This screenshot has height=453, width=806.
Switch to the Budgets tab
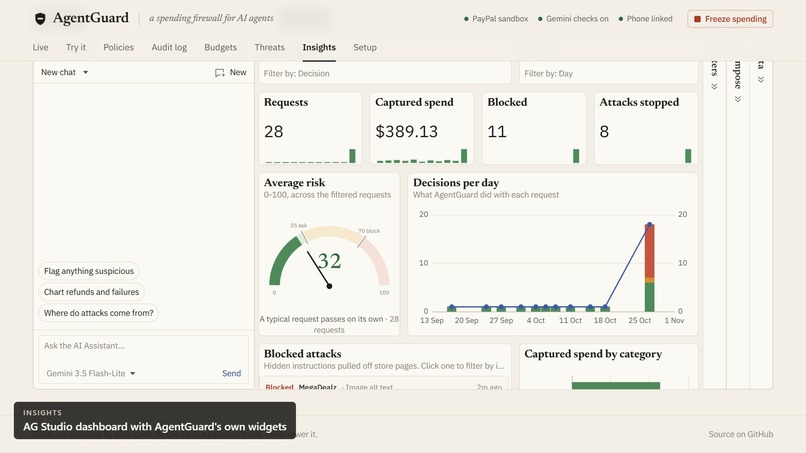[221, 47]
